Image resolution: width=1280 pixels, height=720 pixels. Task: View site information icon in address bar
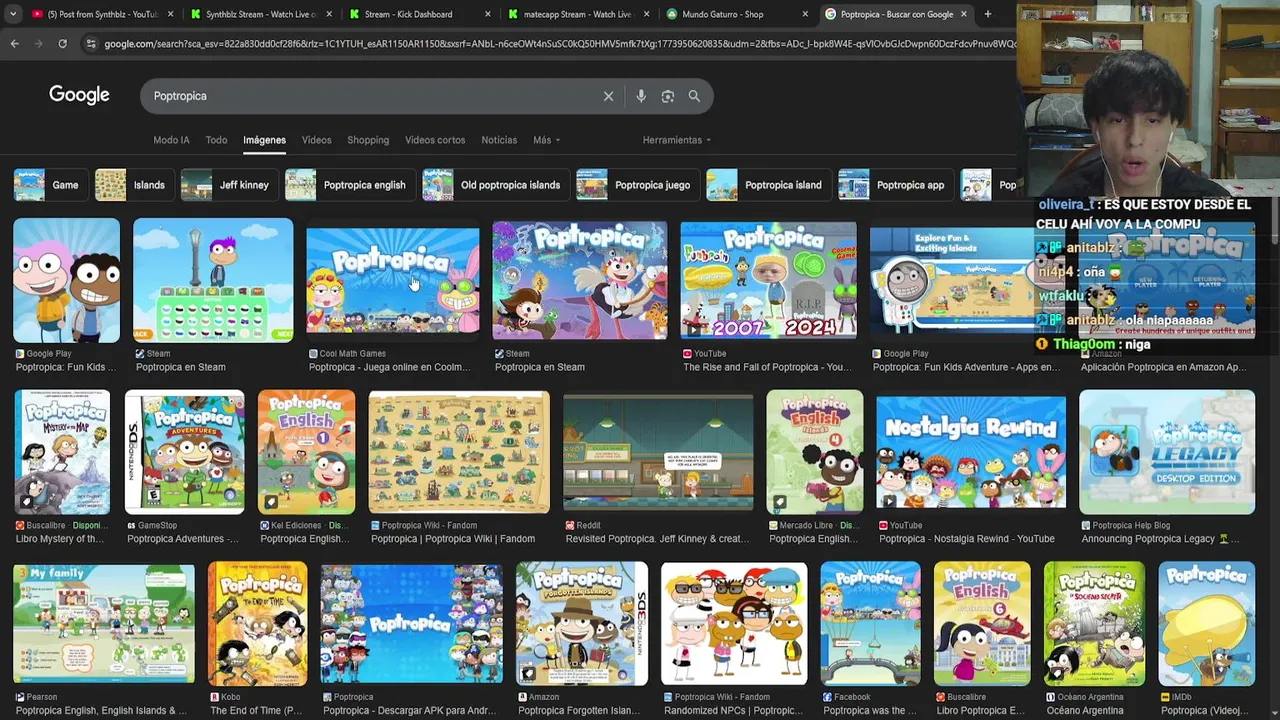tap(91, 44)
